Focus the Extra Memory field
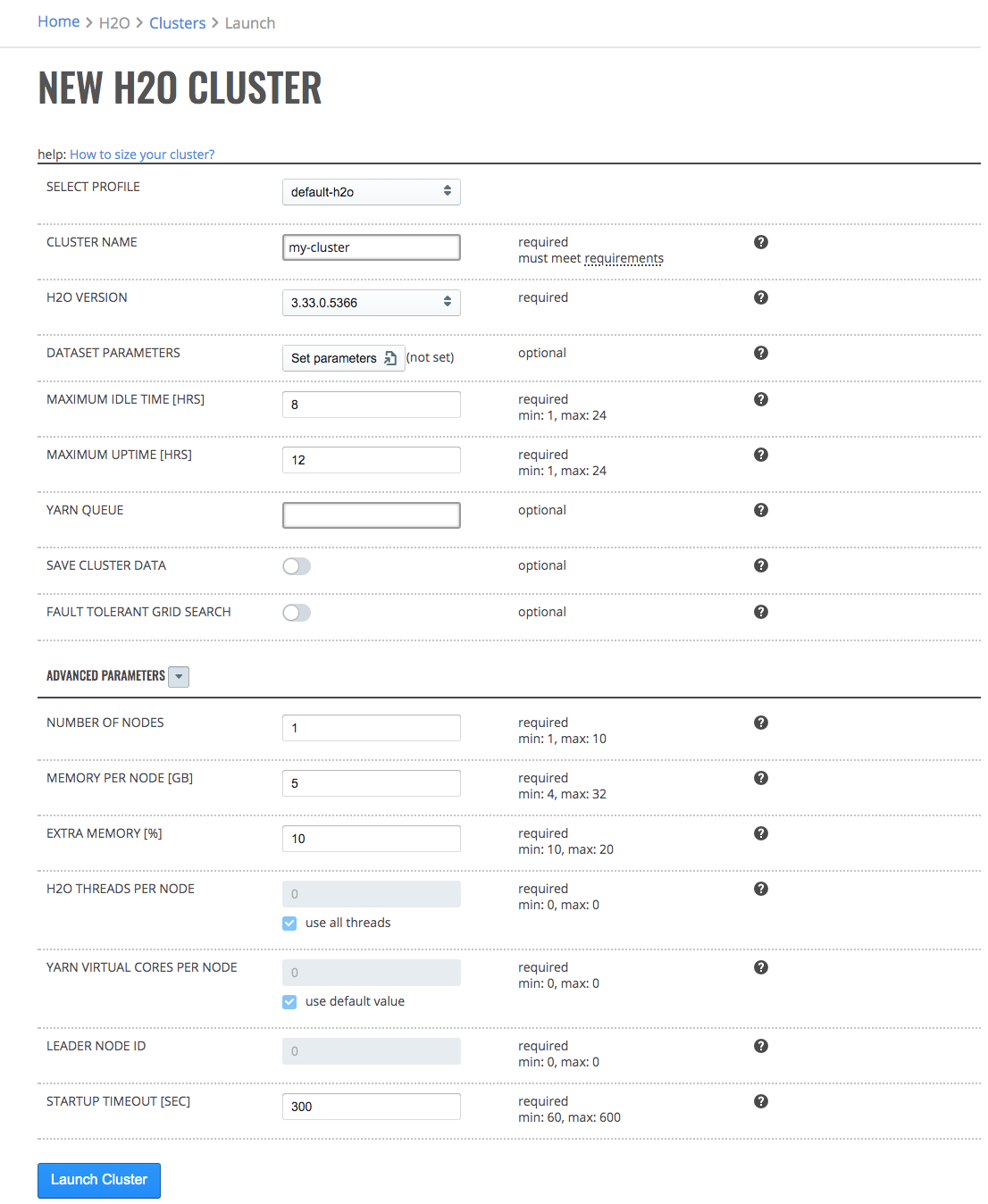Image resolution: width=988 pixels, height=1204 pixels. [x=372, y=839]
